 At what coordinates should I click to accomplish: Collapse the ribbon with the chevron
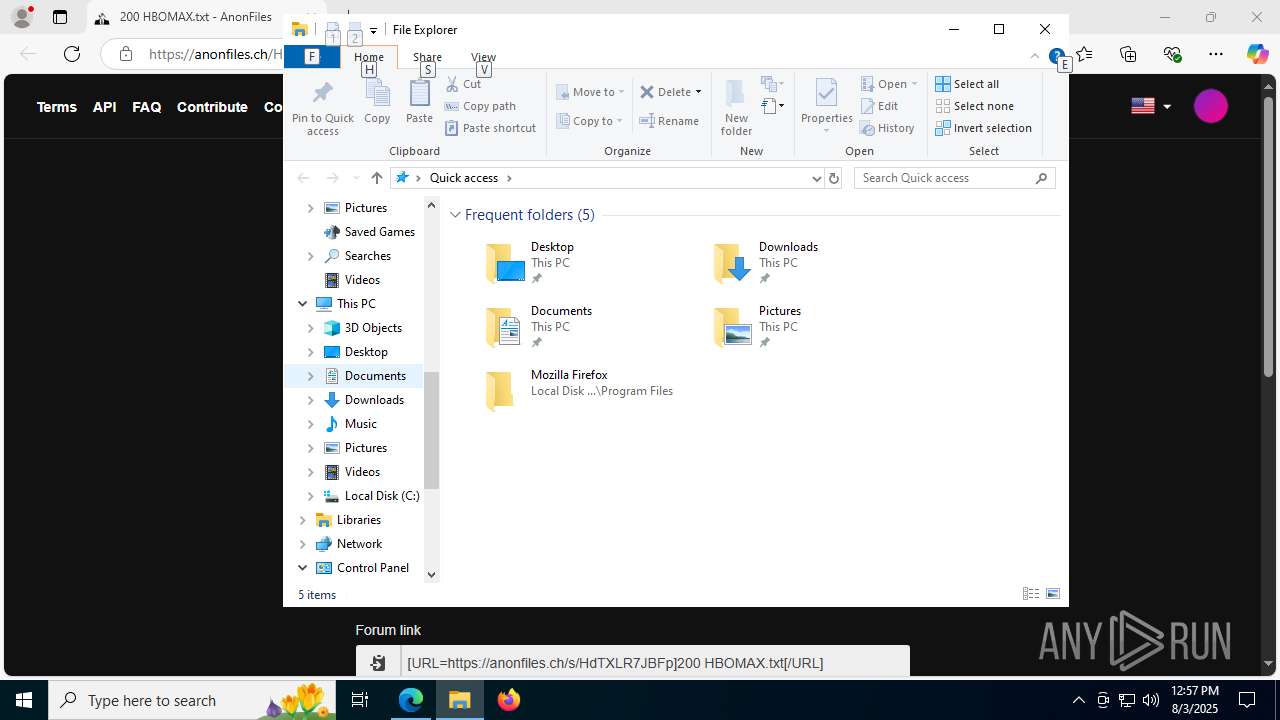[x=1035, y=57]
